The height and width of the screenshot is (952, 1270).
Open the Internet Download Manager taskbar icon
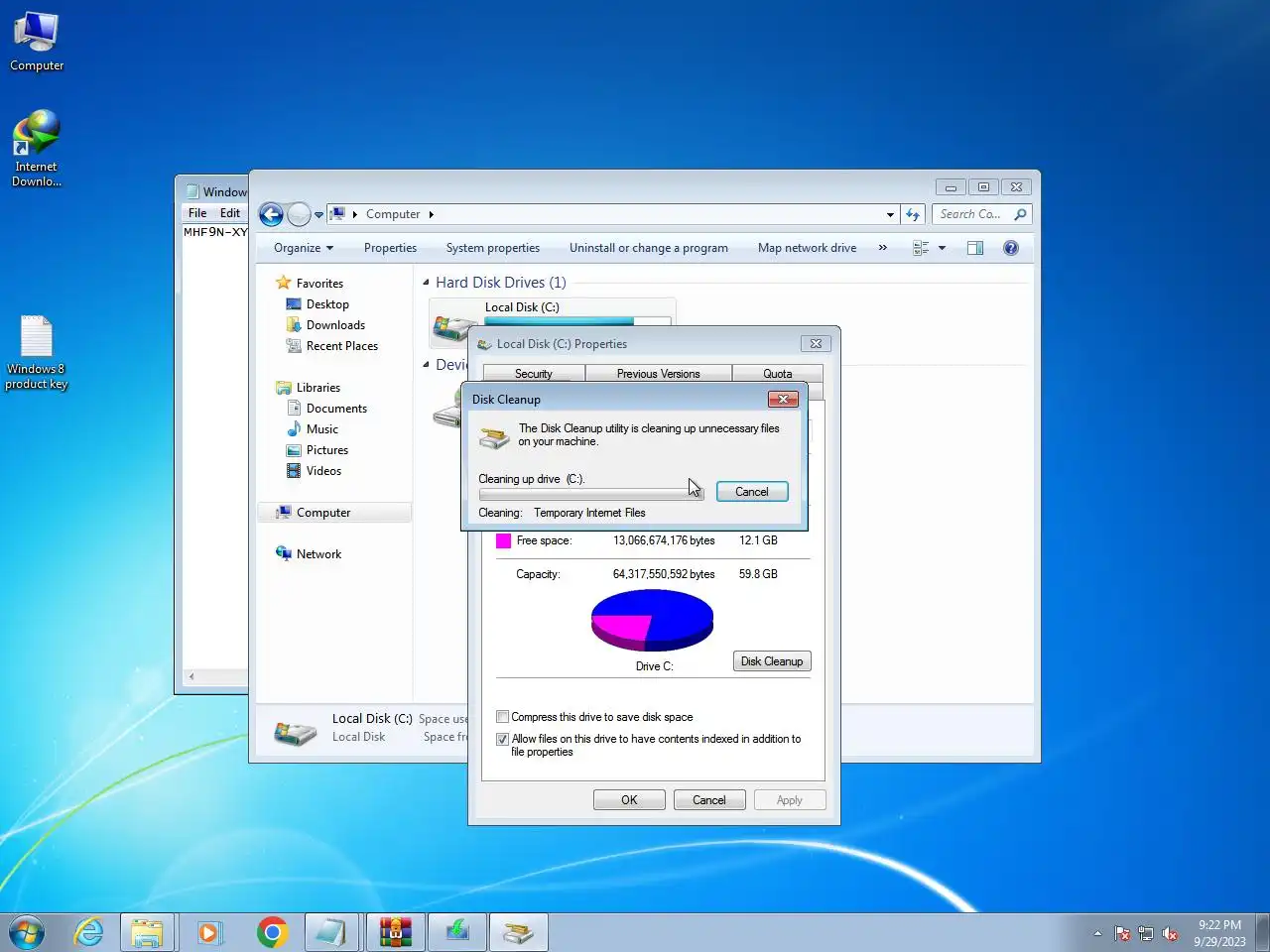click(456, 933)
